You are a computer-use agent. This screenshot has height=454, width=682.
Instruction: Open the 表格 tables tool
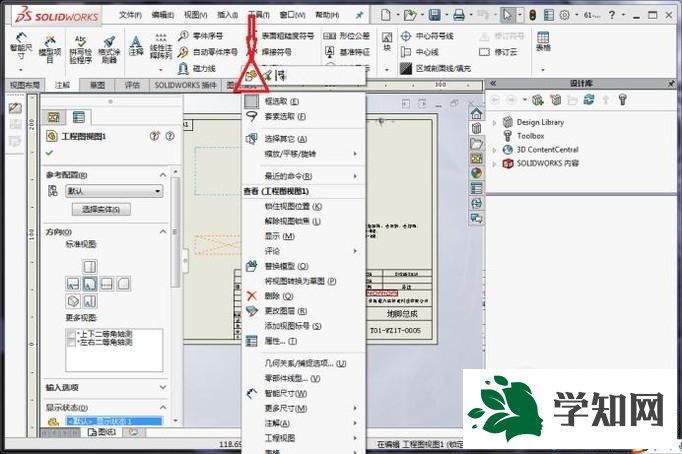(543, 42)
